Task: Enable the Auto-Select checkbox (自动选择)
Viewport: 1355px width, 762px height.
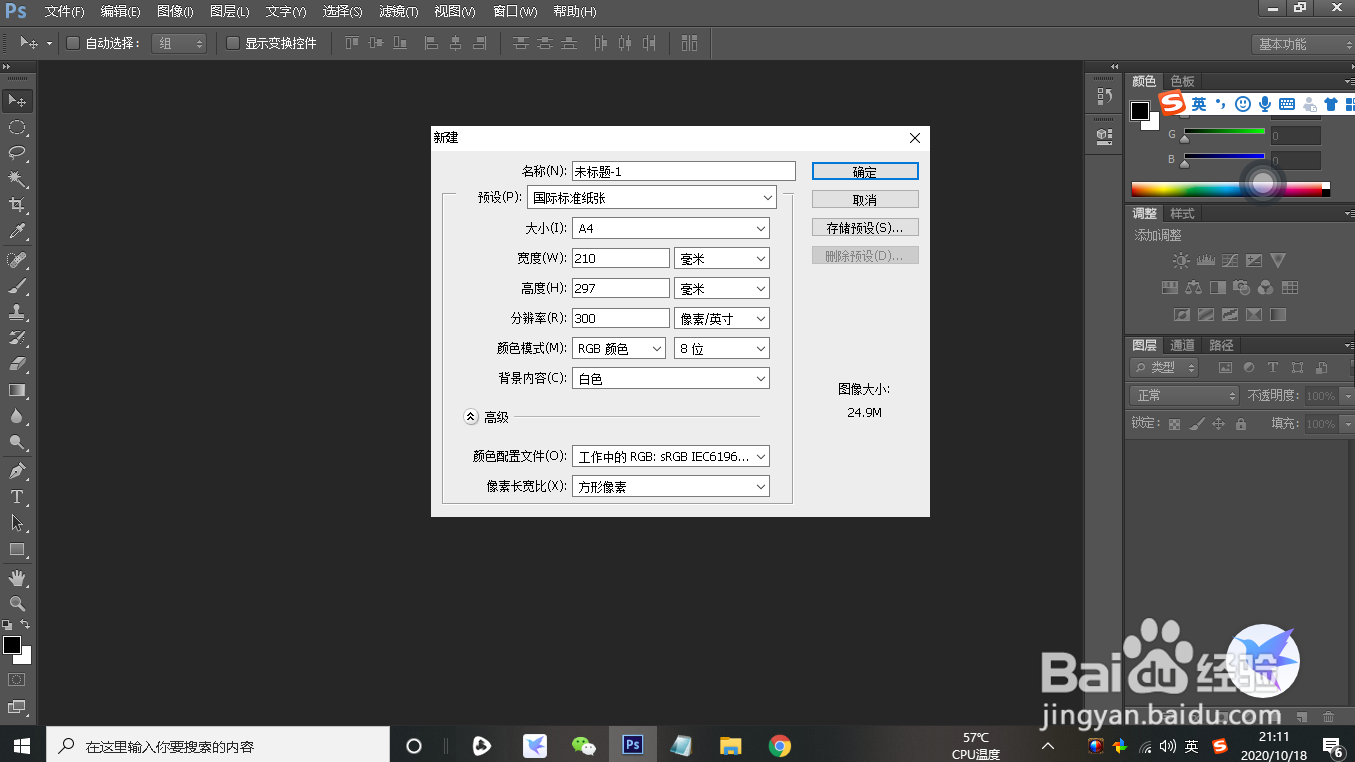Action: (x=73, y=43)
